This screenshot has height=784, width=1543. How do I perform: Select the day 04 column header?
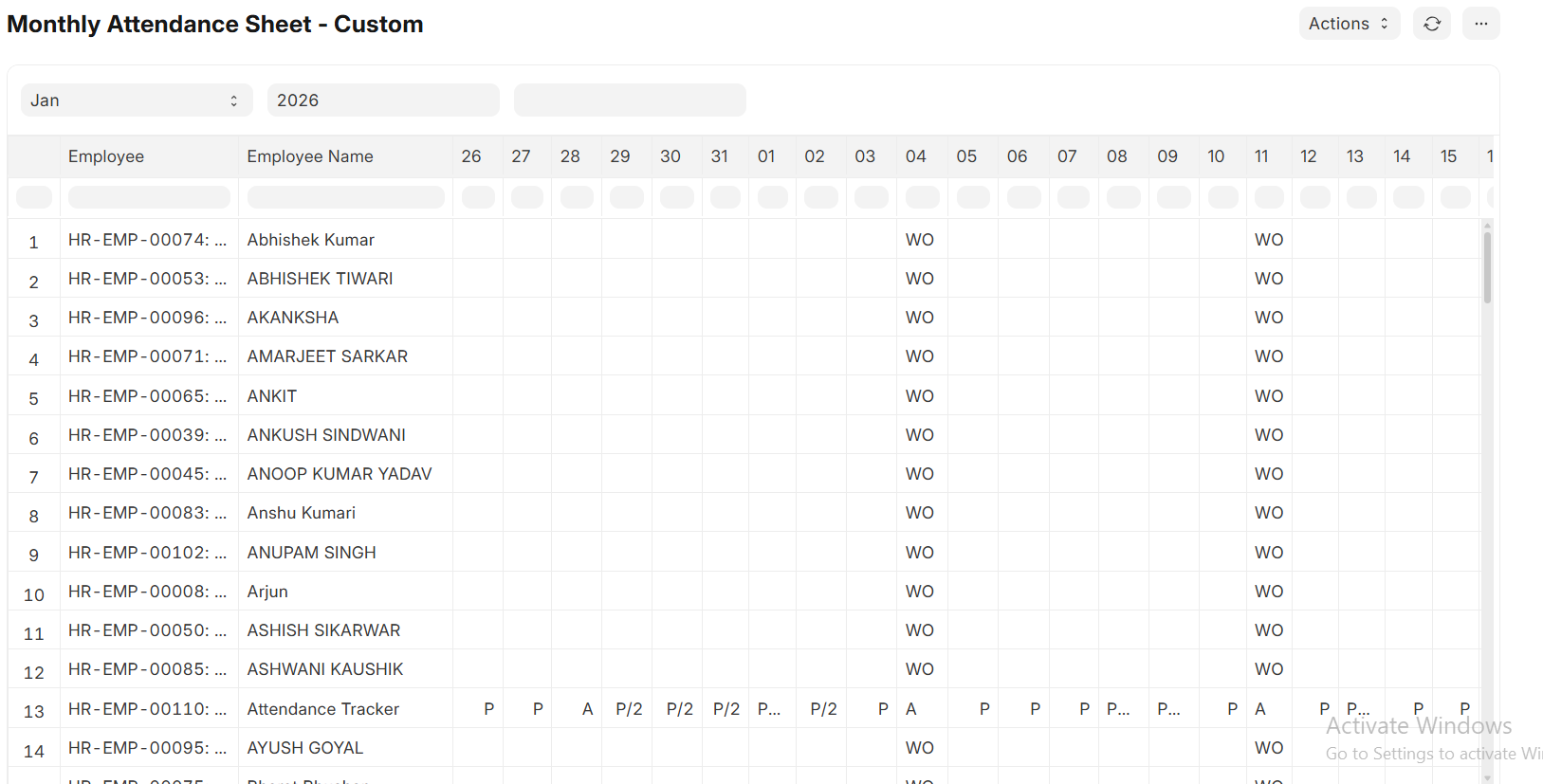click(915, 156)
